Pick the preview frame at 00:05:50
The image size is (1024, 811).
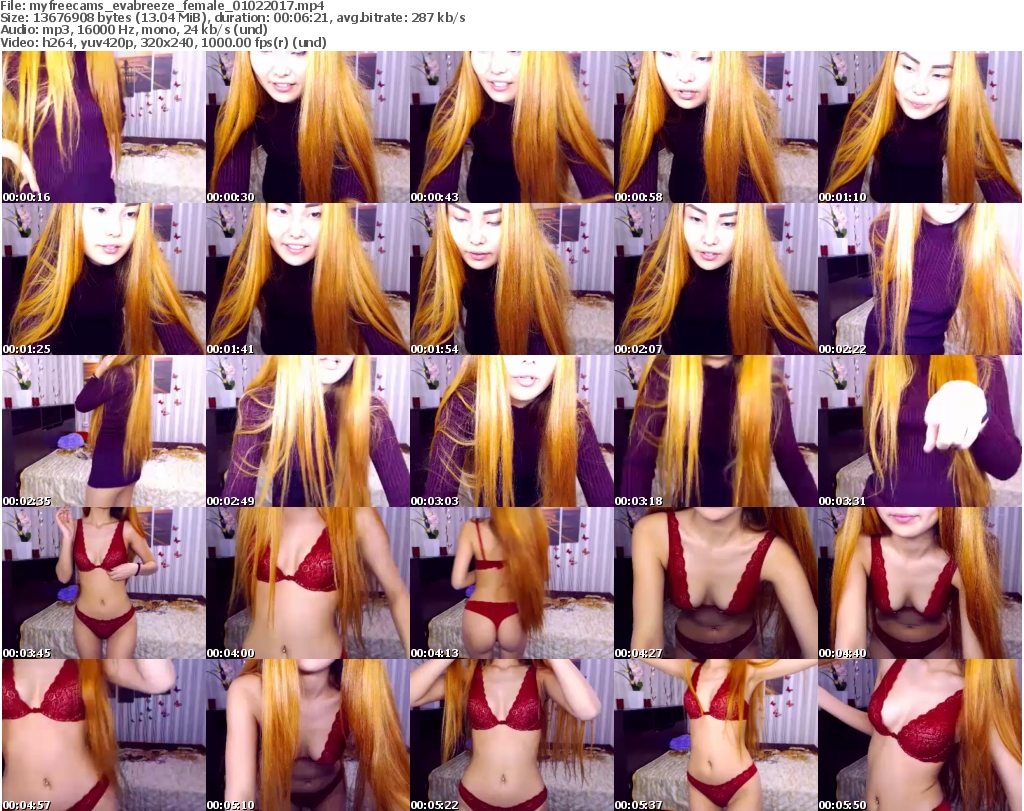click(x=920, y=735)
